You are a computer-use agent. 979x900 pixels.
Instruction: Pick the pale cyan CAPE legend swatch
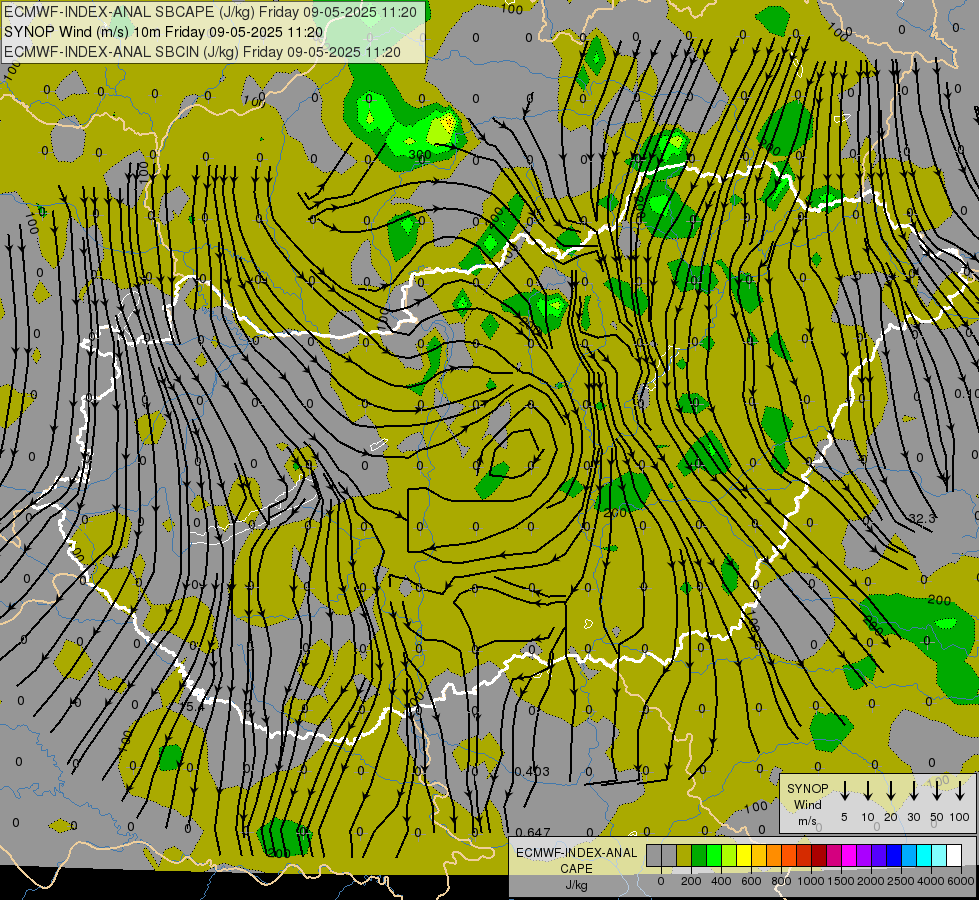(940, 855)
